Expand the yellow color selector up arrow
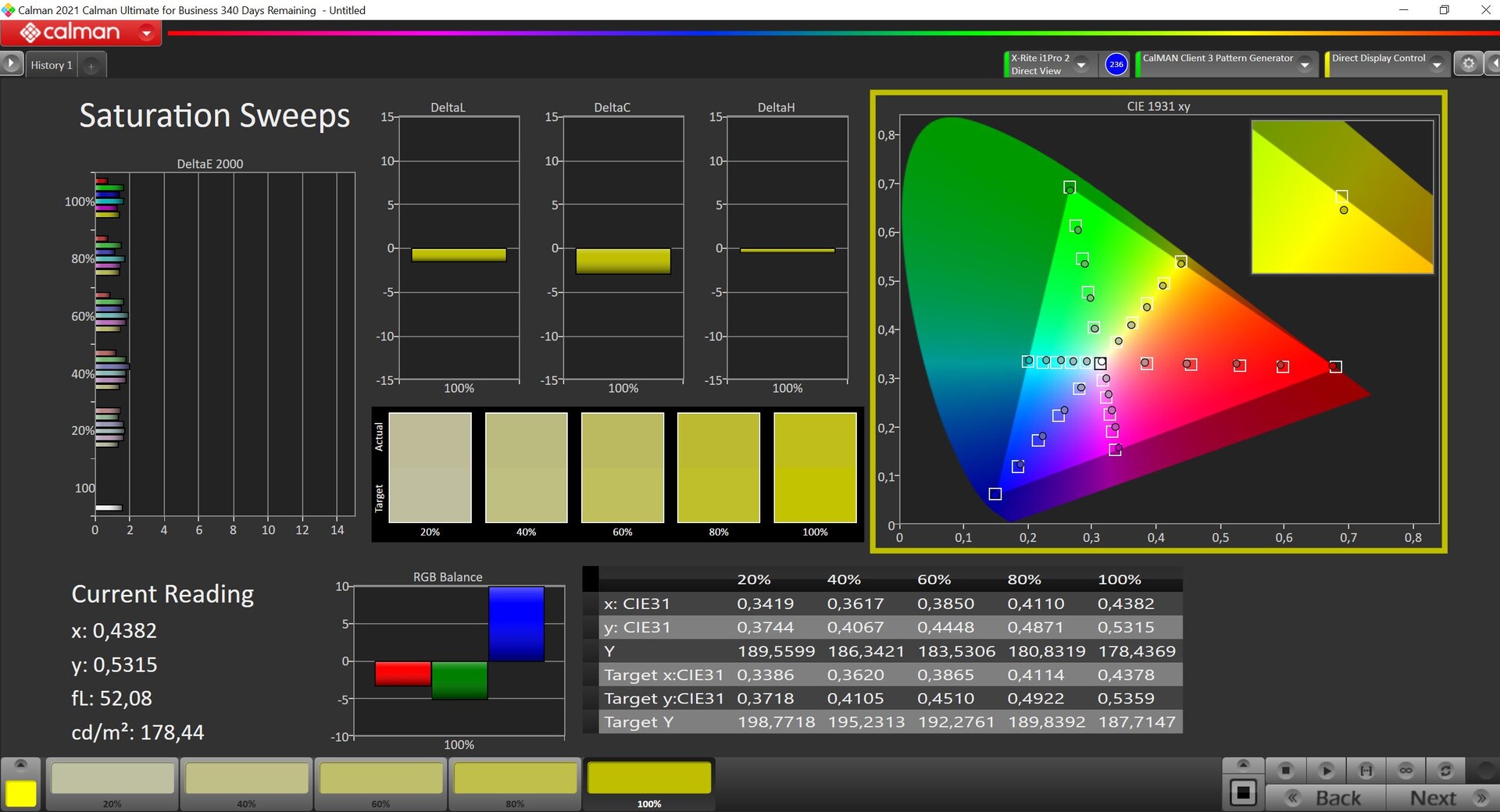Image resolution: width=1500 pixels, height=812 pixels. click(x=21, y=764)
